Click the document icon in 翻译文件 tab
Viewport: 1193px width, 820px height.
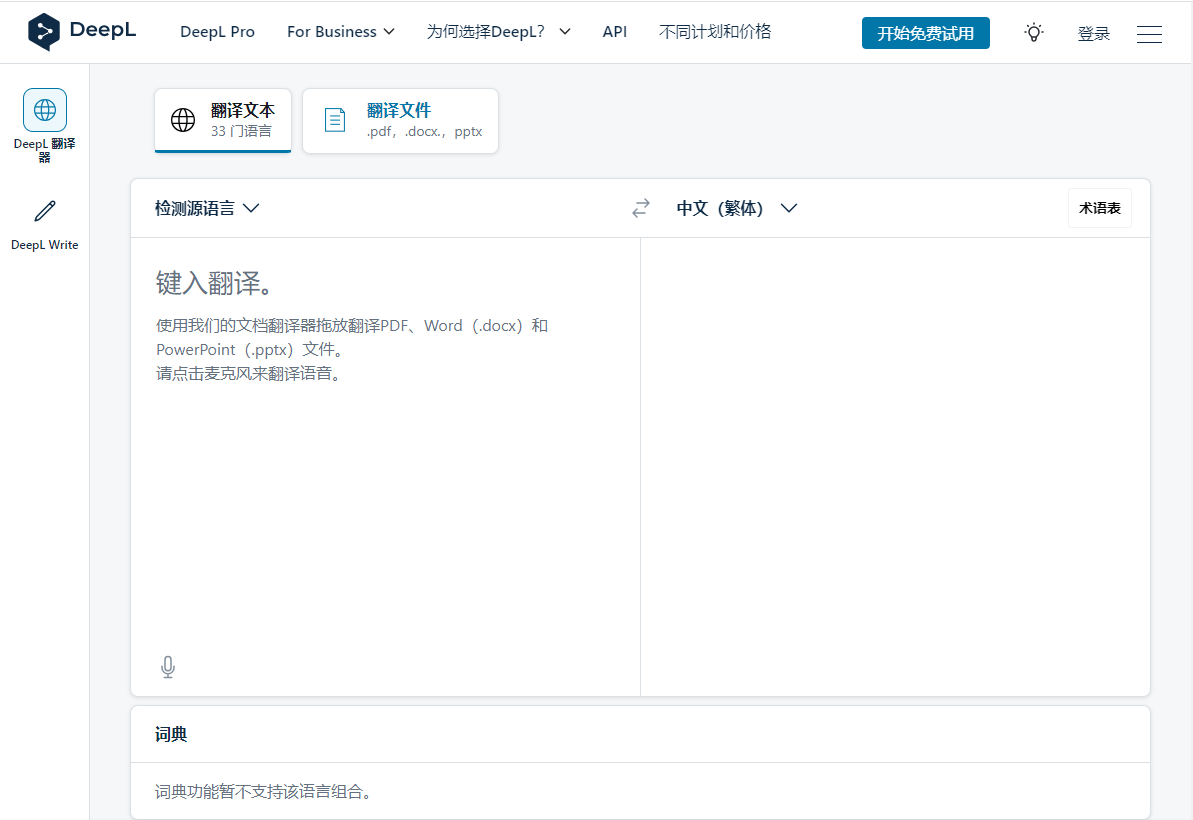tap(335, 120)
